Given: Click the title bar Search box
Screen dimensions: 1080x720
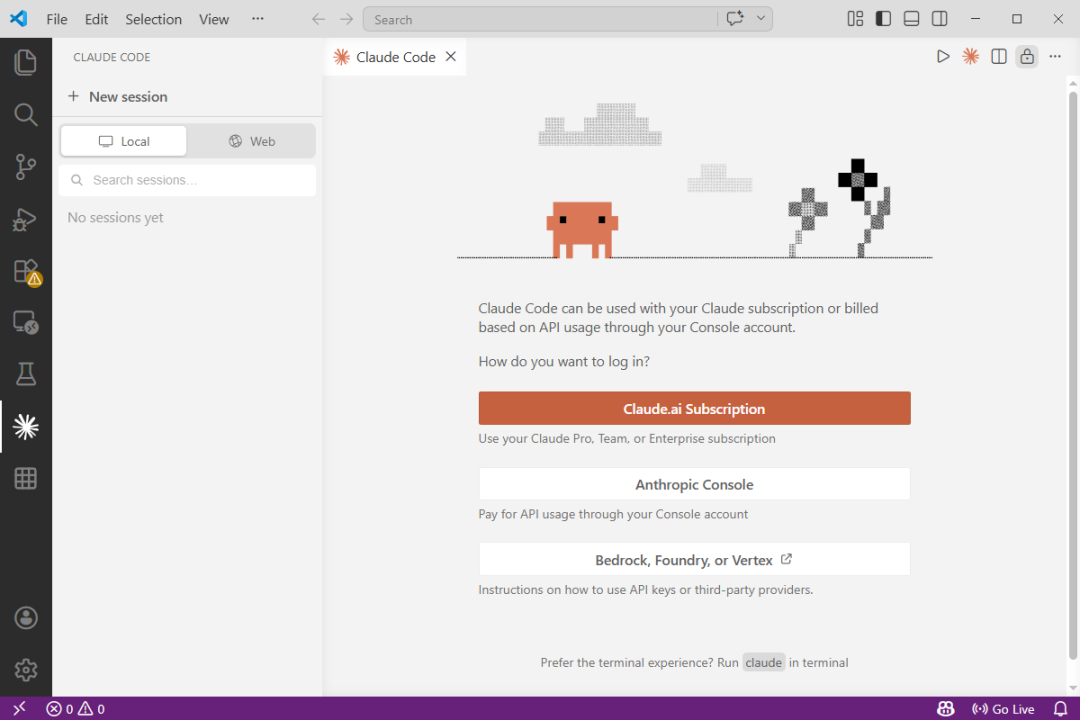Looking at the screenshot, I should (539, 19).
